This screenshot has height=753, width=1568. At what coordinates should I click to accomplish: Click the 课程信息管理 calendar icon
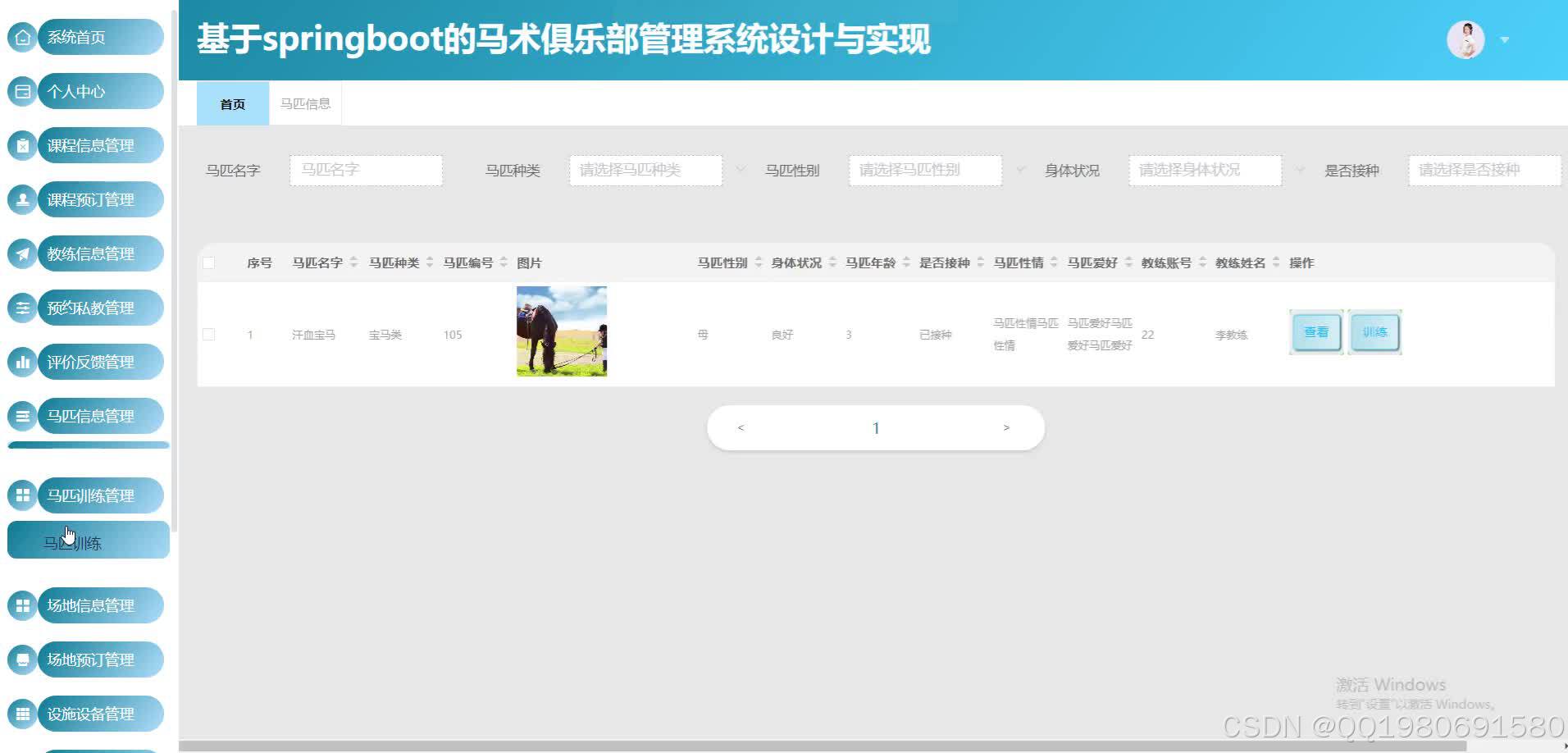tap(22, 144)
